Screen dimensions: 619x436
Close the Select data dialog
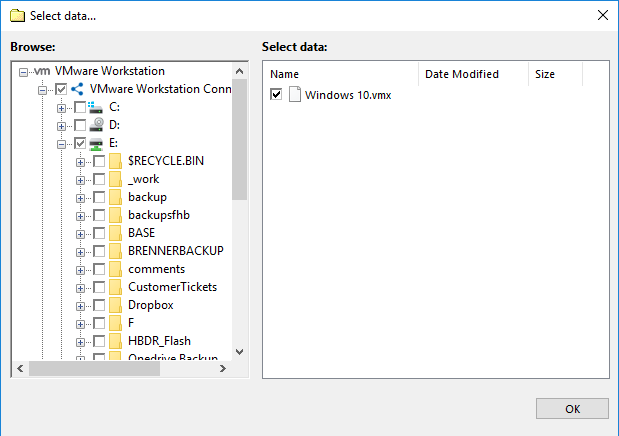point(602,15)
